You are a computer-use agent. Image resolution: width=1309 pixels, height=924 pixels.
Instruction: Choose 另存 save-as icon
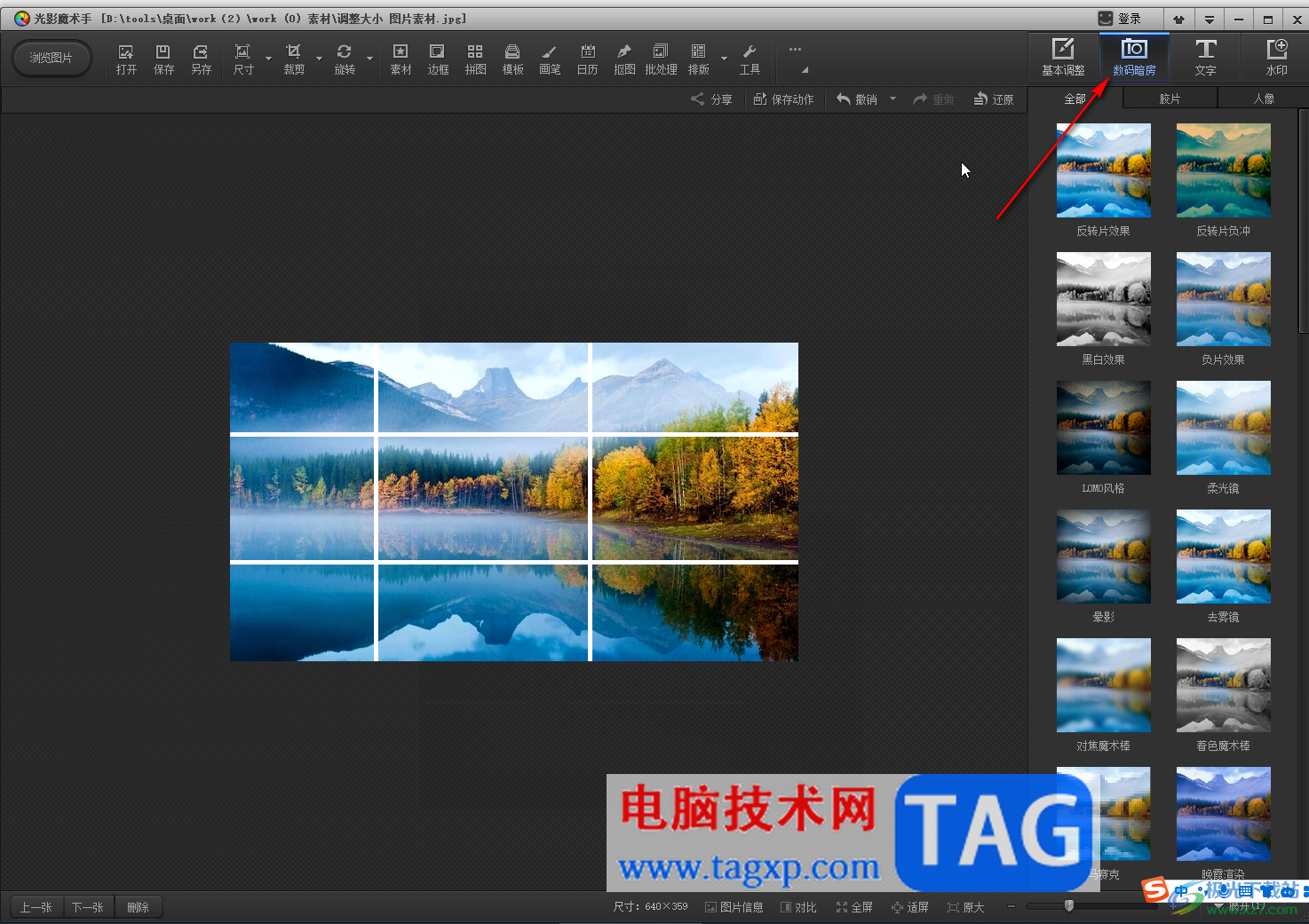coord(201,59)
